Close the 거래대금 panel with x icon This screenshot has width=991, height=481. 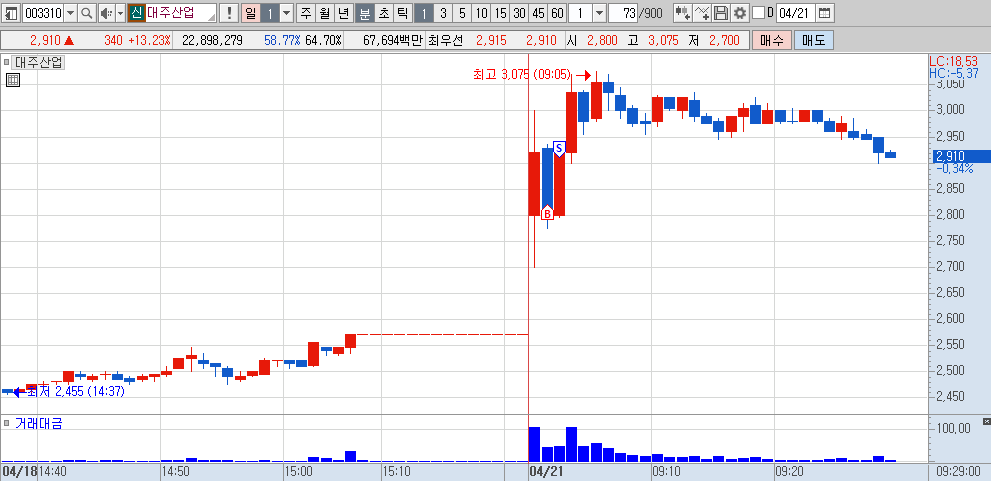[x=987, y=422]
